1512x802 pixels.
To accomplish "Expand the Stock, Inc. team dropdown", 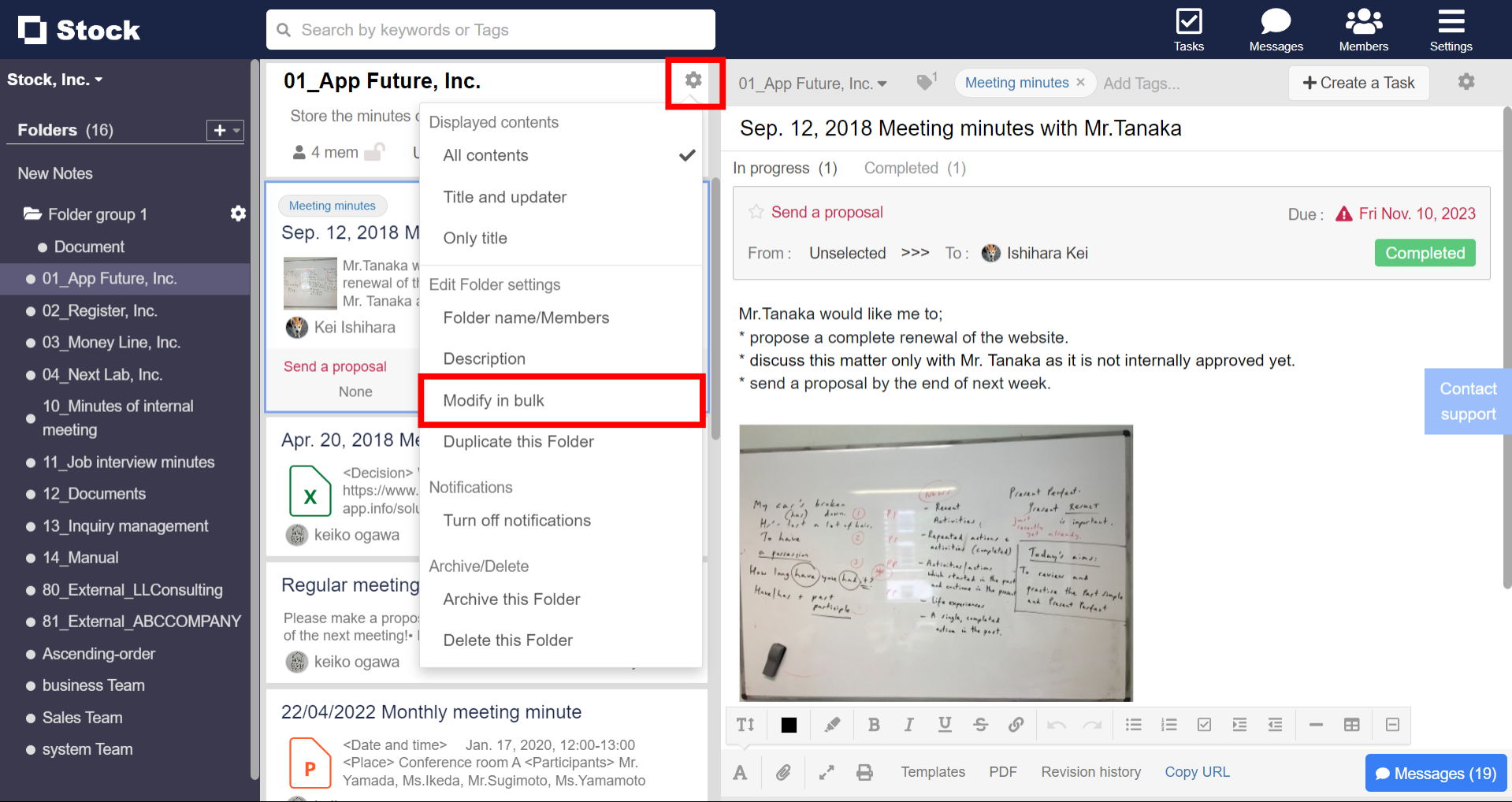I will pyautogui.click(x=55, y=80).
